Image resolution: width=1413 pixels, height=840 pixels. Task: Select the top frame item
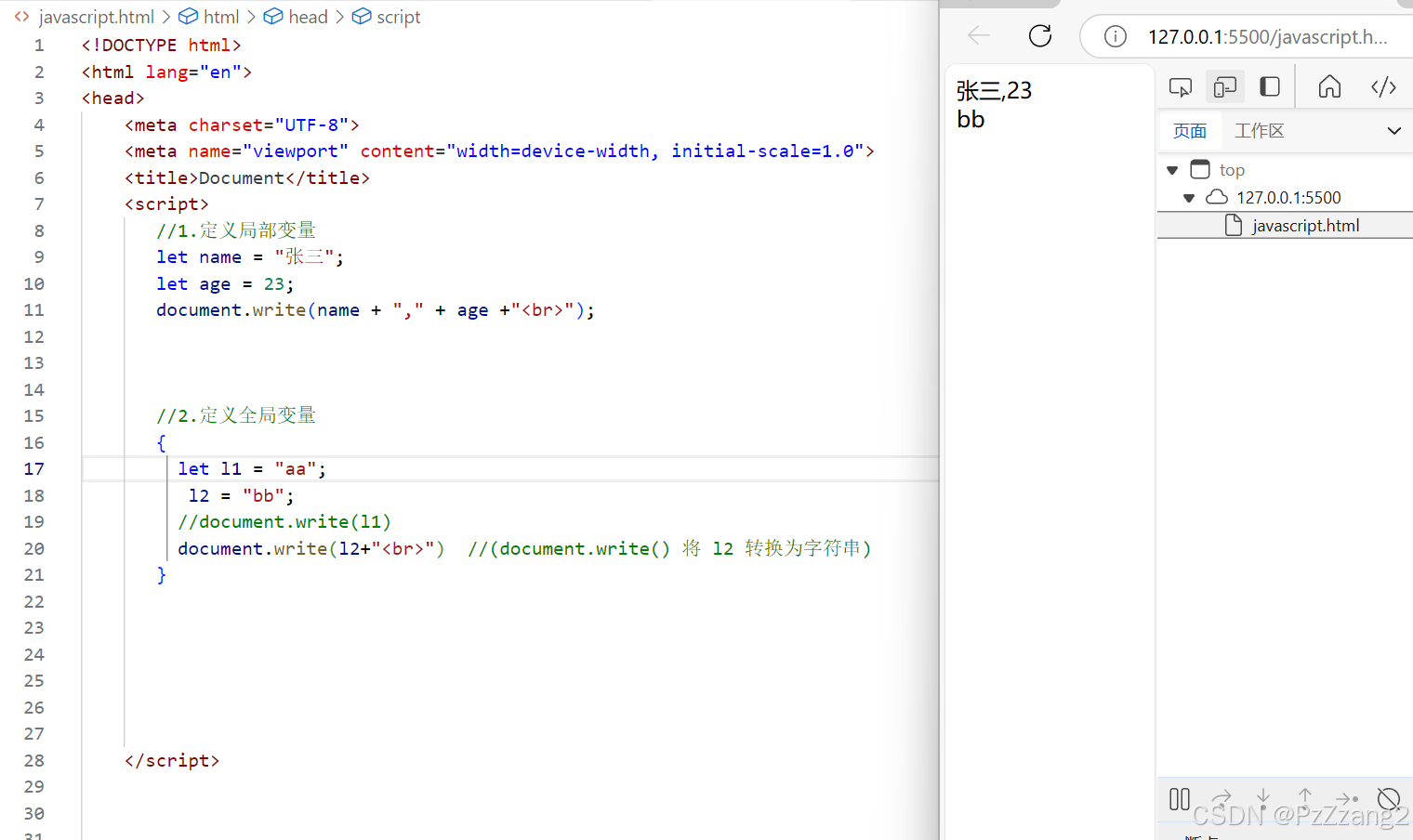pos(1232,170)
